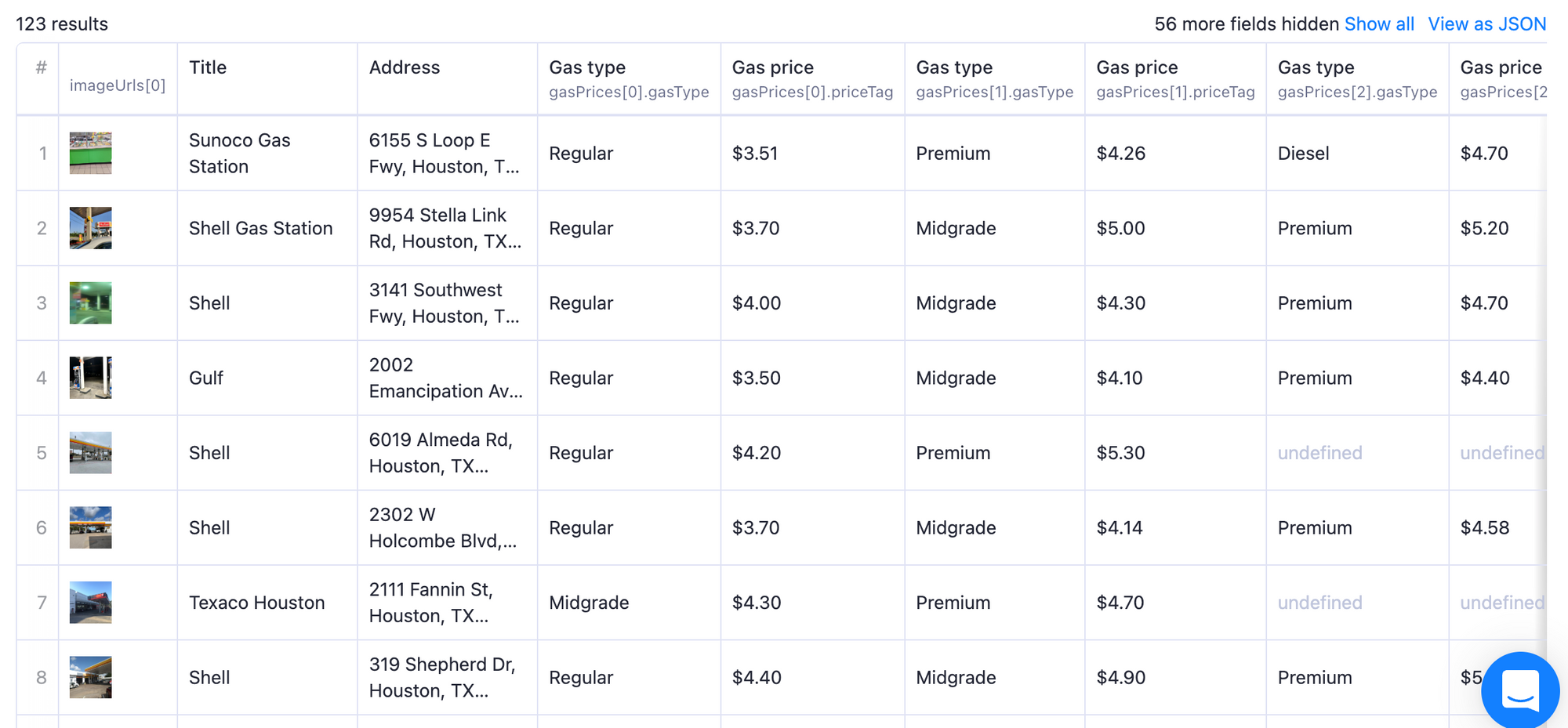
Task: View the dataset as JSON
Action: [1487, 24]
